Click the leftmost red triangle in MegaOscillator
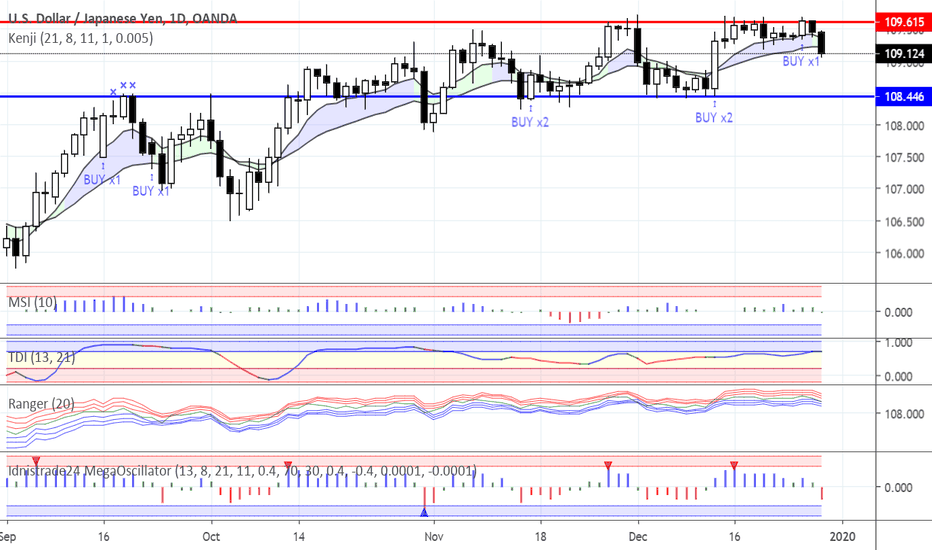Screen dimensions: 932x550 [x=37, y=460]
